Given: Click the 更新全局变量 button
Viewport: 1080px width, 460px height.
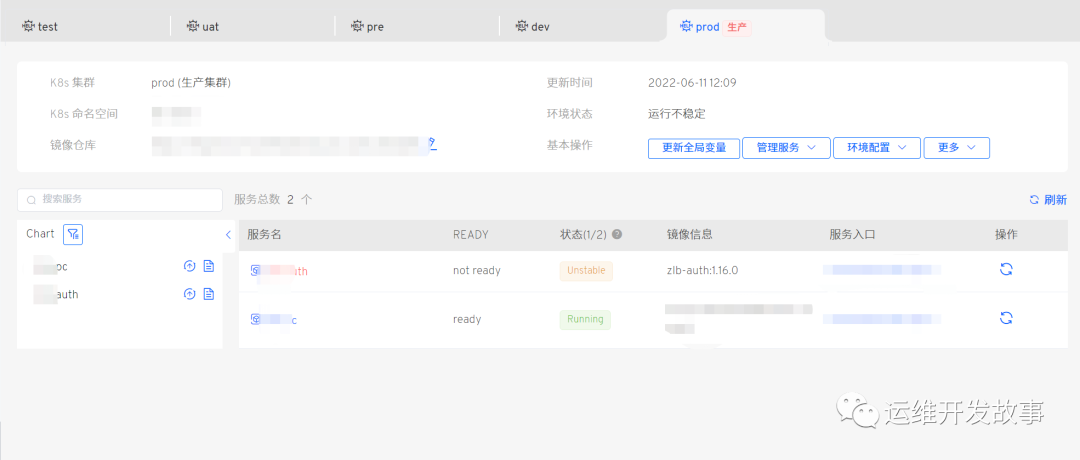Looking at the screenshot, I should [x=694, y=148].
